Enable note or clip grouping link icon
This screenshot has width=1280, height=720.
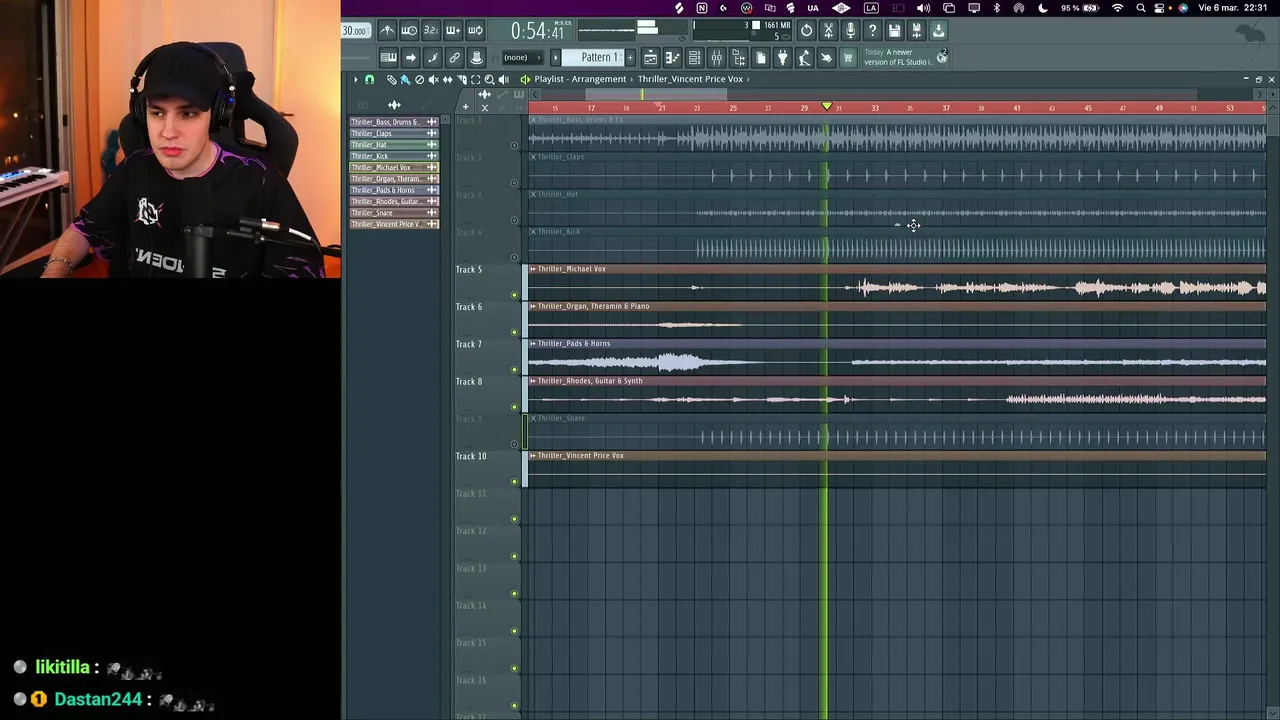[454, 57]
